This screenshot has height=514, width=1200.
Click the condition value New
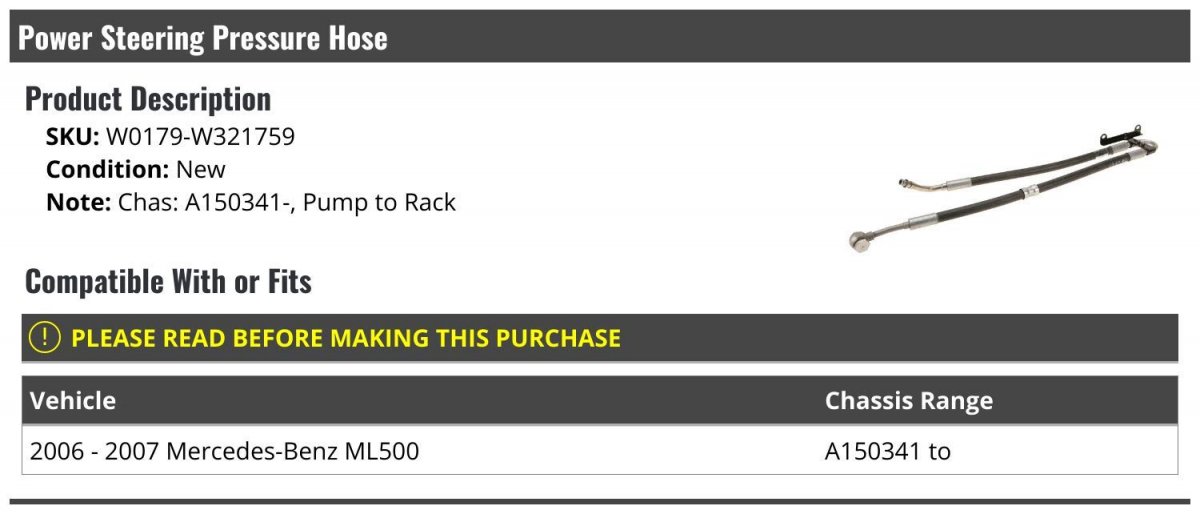click(201, 170)
